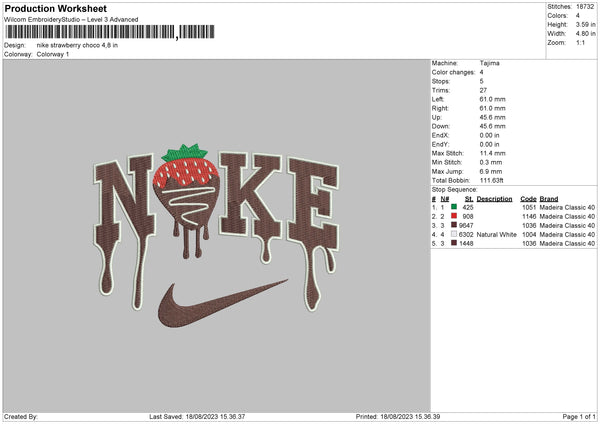Click the design name 'nike strawberry choco 4,8 in'
Image resolution: width=600 pixels, height=424 pixels.
coord(77,45)
